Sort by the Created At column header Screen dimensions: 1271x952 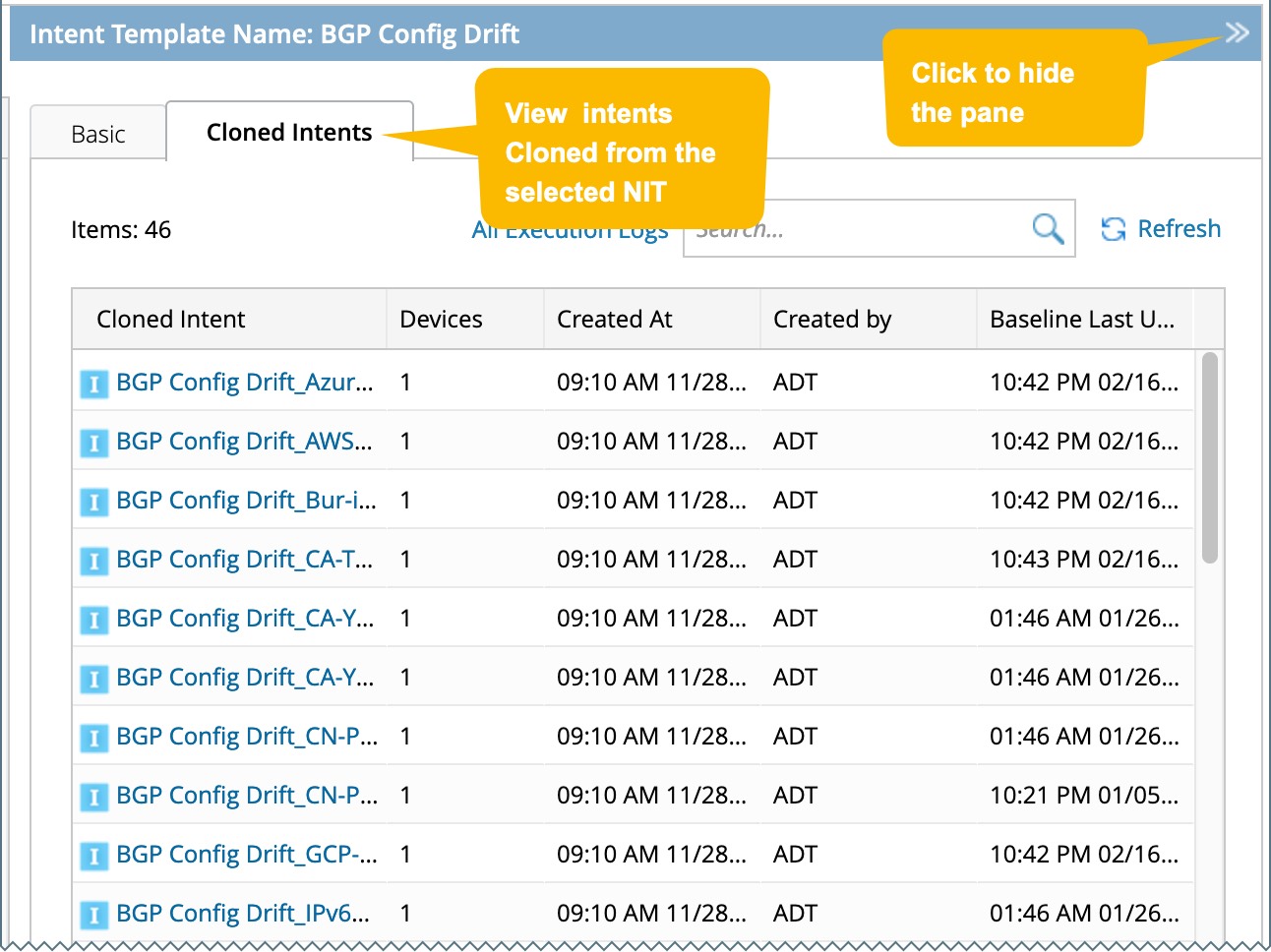[615, 320]
